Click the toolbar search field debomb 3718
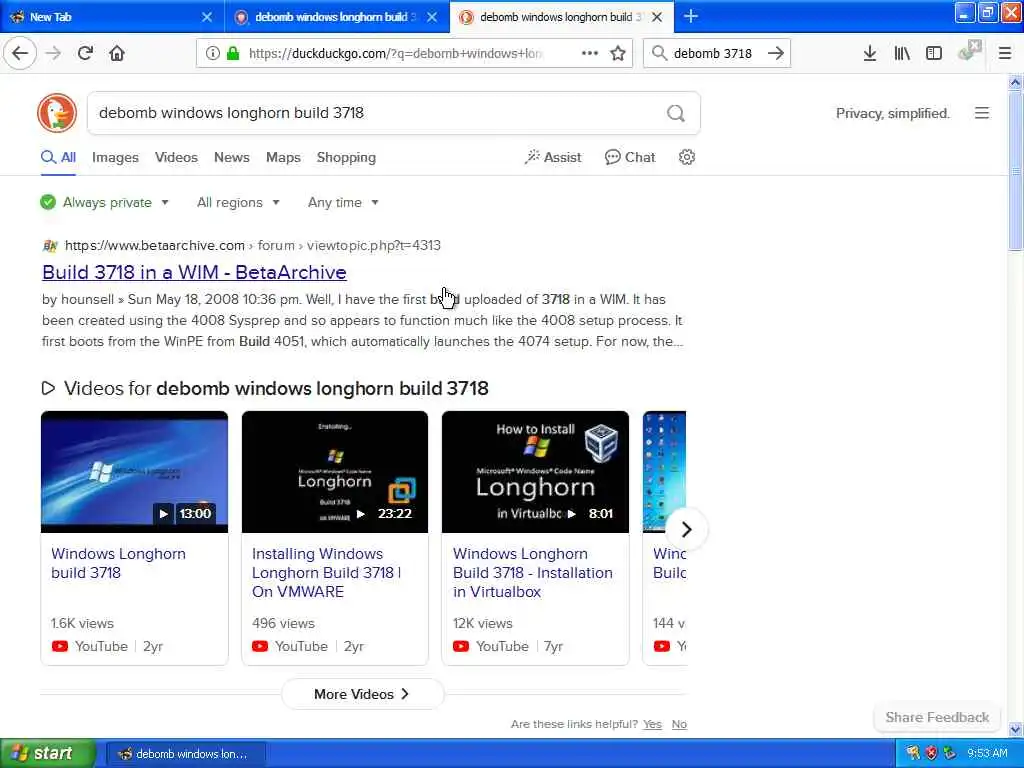1024x768 pixels. [712, 54]
